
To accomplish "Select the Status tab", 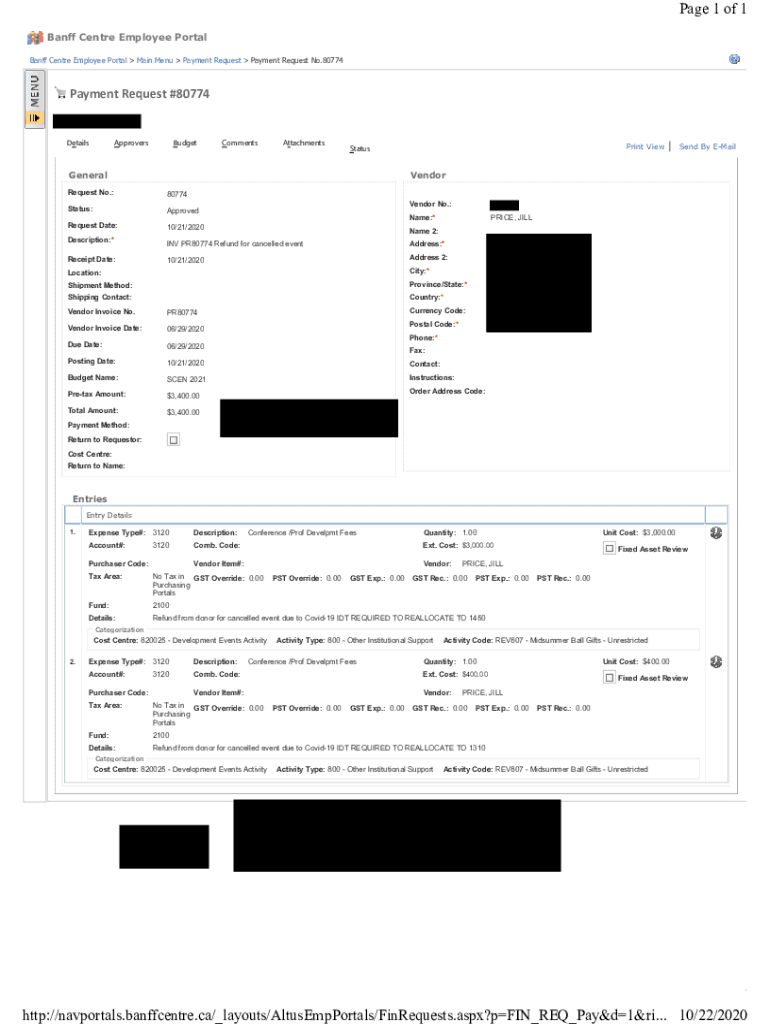I will 359,149.
